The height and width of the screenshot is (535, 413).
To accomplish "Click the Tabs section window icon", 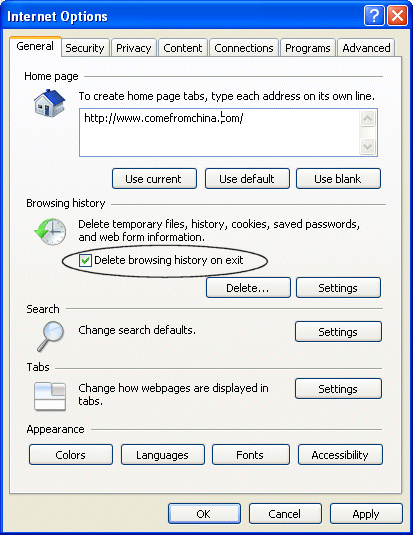I will coord(50,396).
